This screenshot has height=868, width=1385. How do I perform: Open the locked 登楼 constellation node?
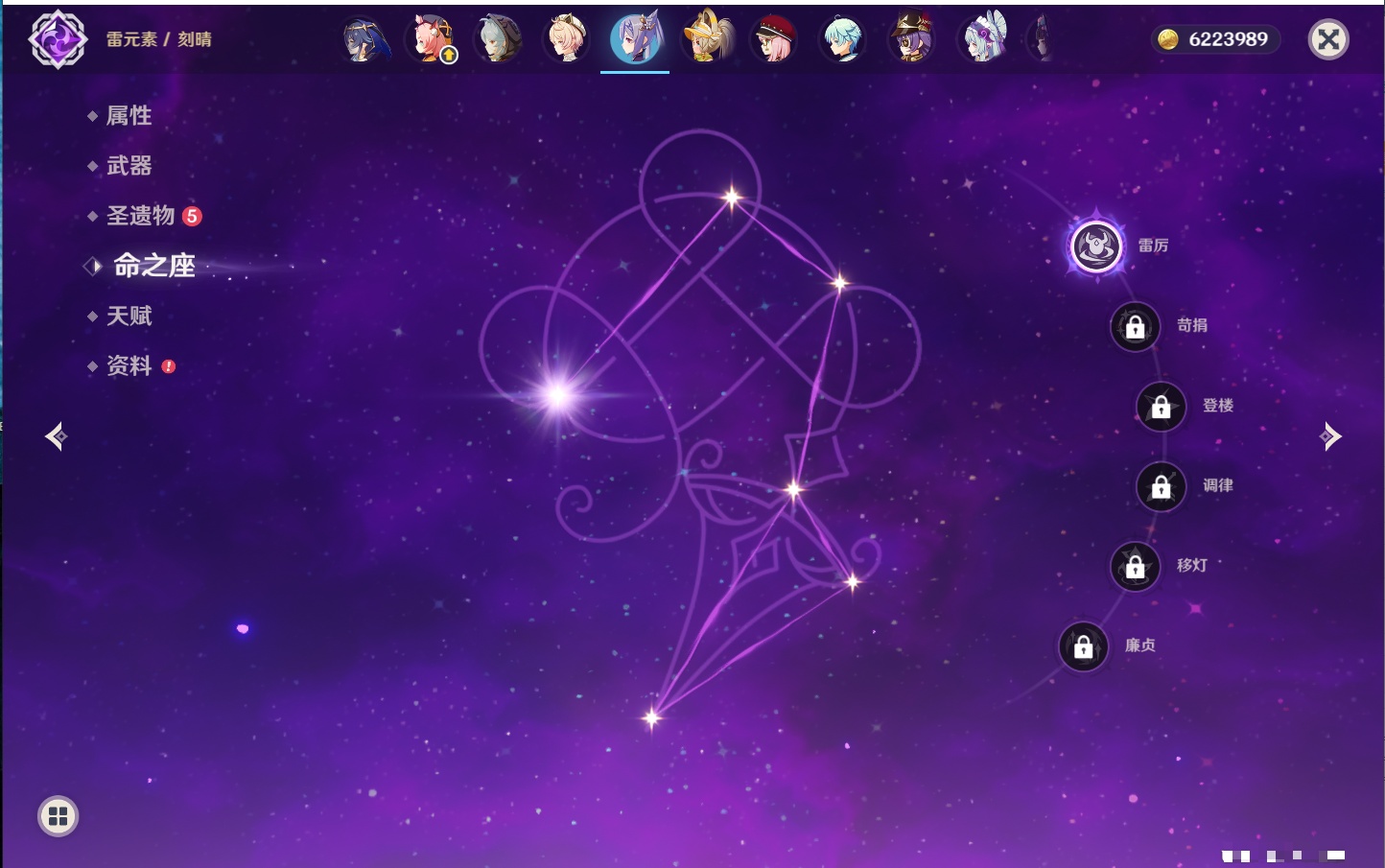[1161, 407]
